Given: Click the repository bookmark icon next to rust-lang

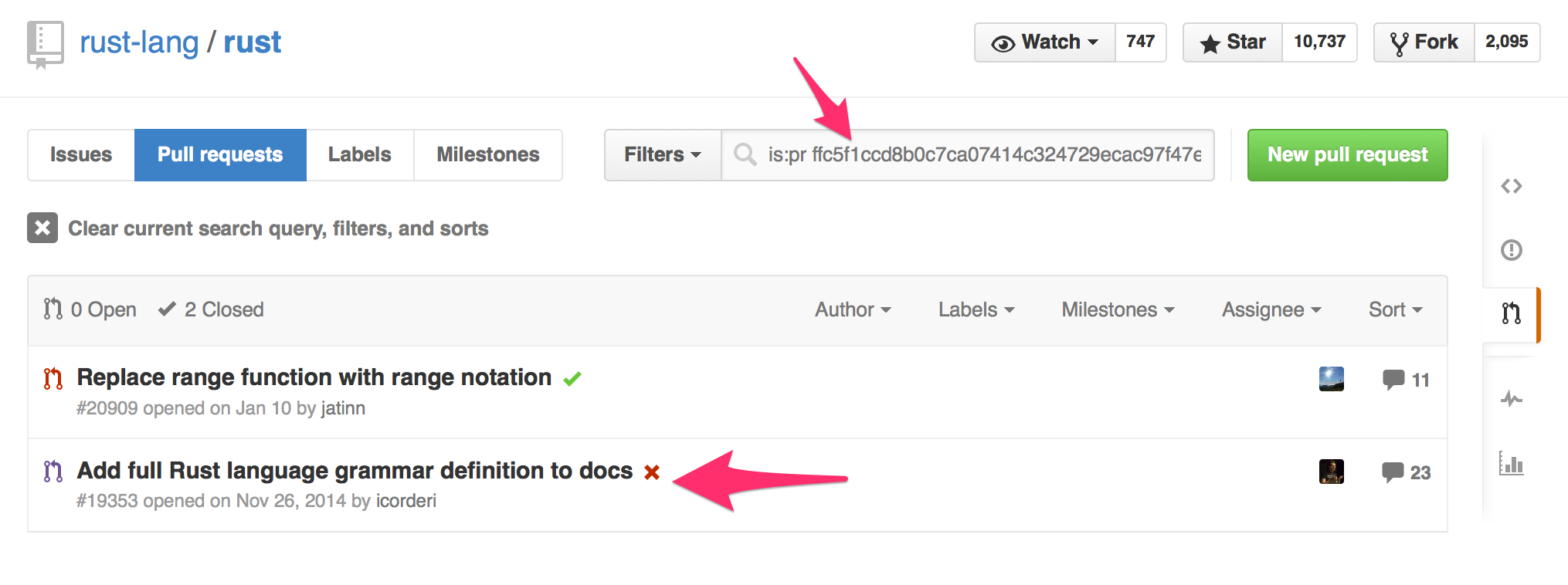Looking at the screenshot, I should (45, 42).
